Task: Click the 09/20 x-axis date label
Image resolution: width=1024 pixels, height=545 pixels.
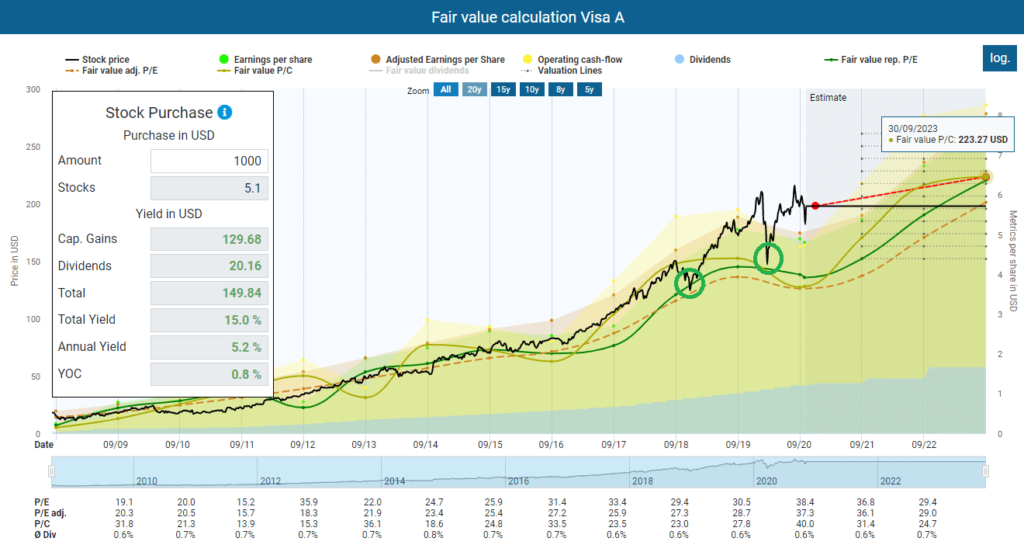Action: [799, 444]
